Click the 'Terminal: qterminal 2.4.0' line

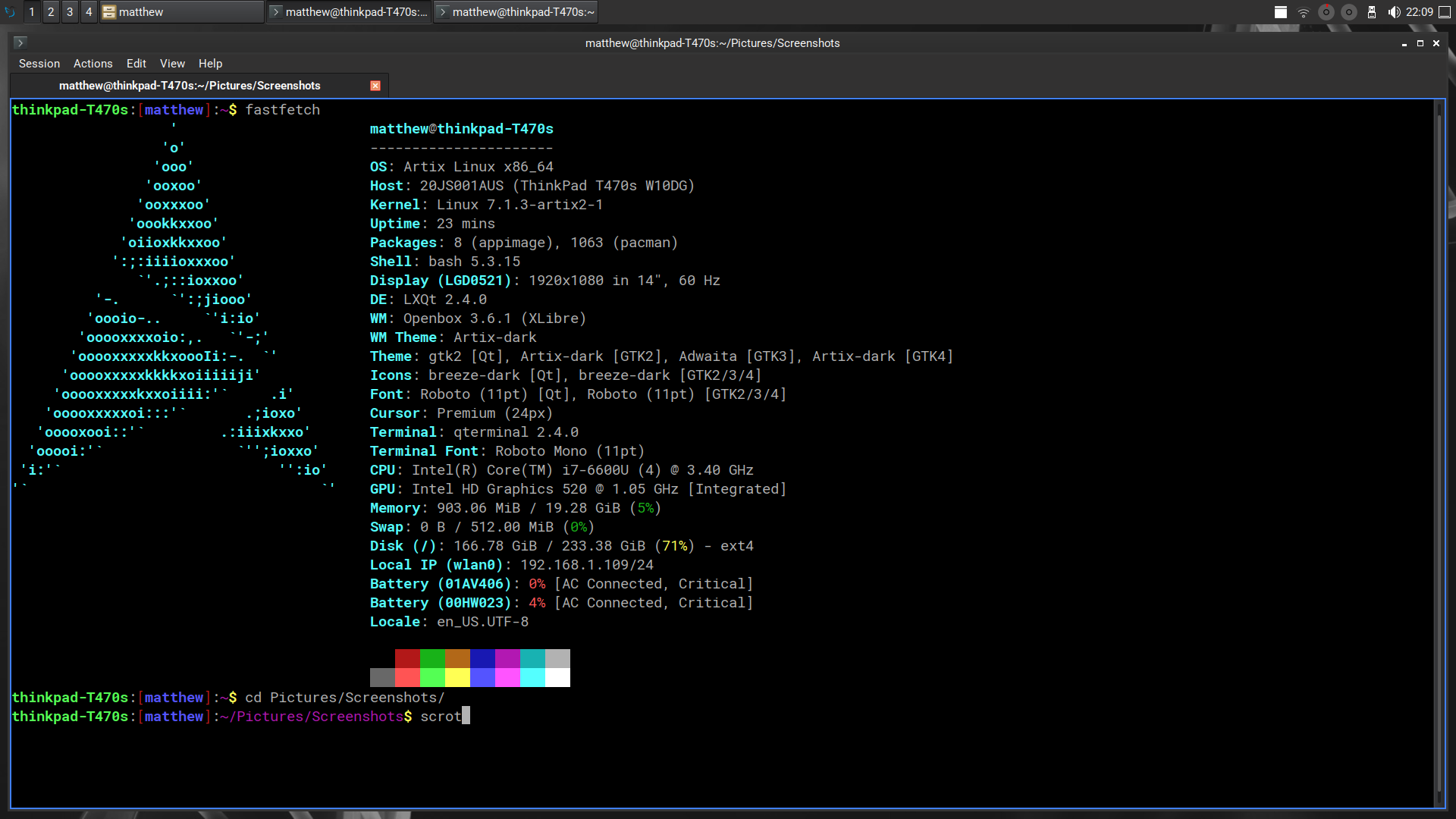pos(474,432)
